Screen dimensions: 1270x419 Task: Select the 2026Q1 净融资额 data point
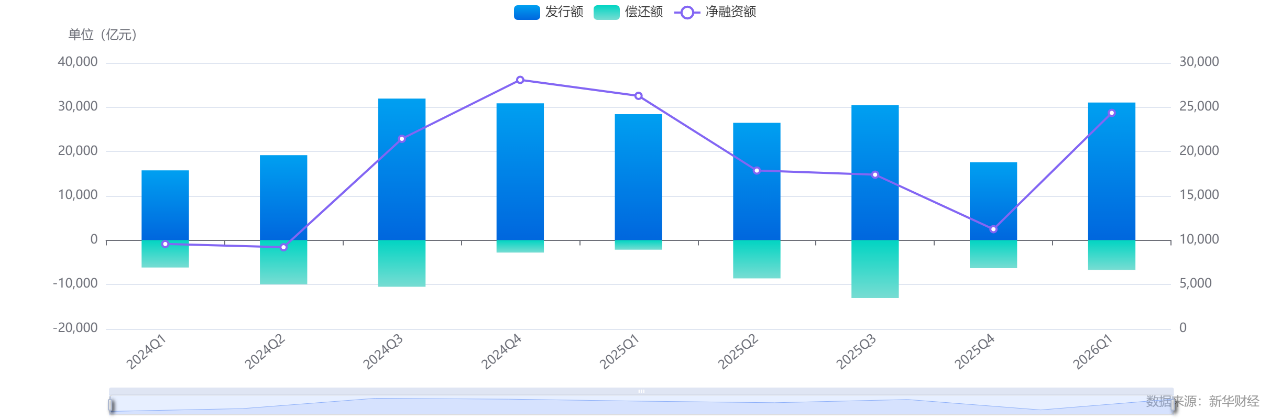1111,113
